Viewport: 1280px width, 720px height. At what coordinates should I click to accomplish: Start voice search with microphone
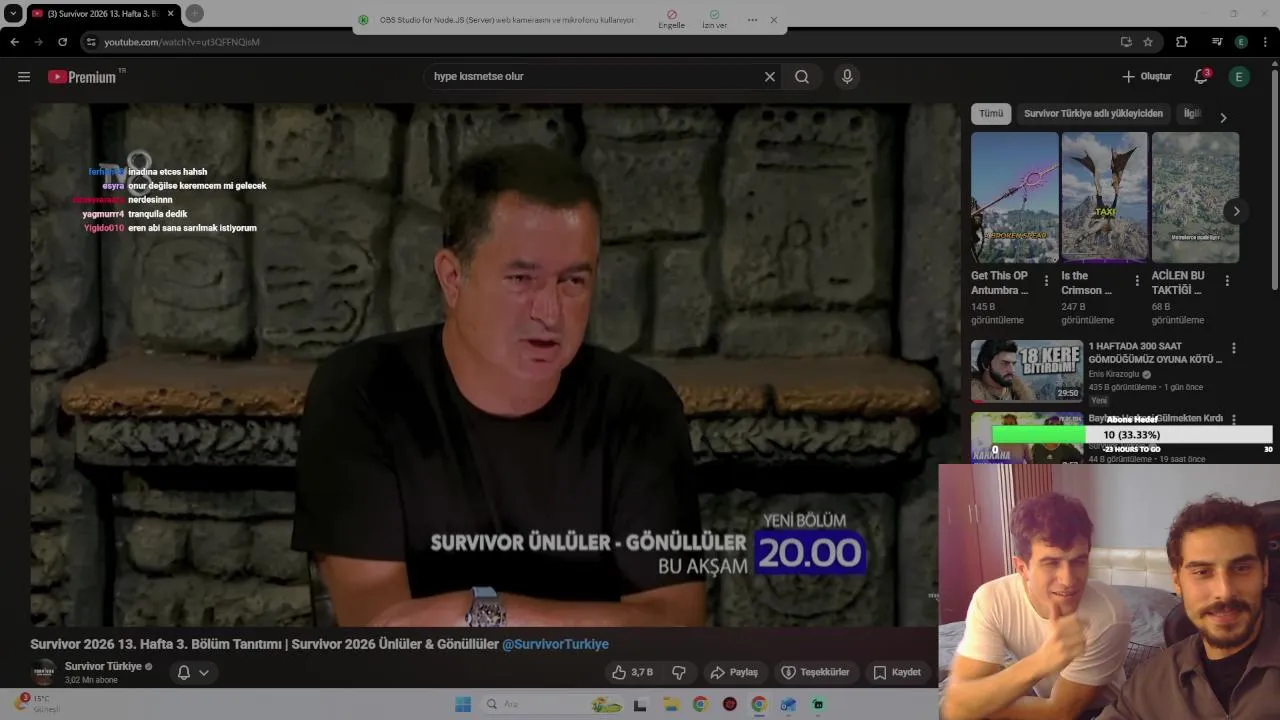coord(847,77)
